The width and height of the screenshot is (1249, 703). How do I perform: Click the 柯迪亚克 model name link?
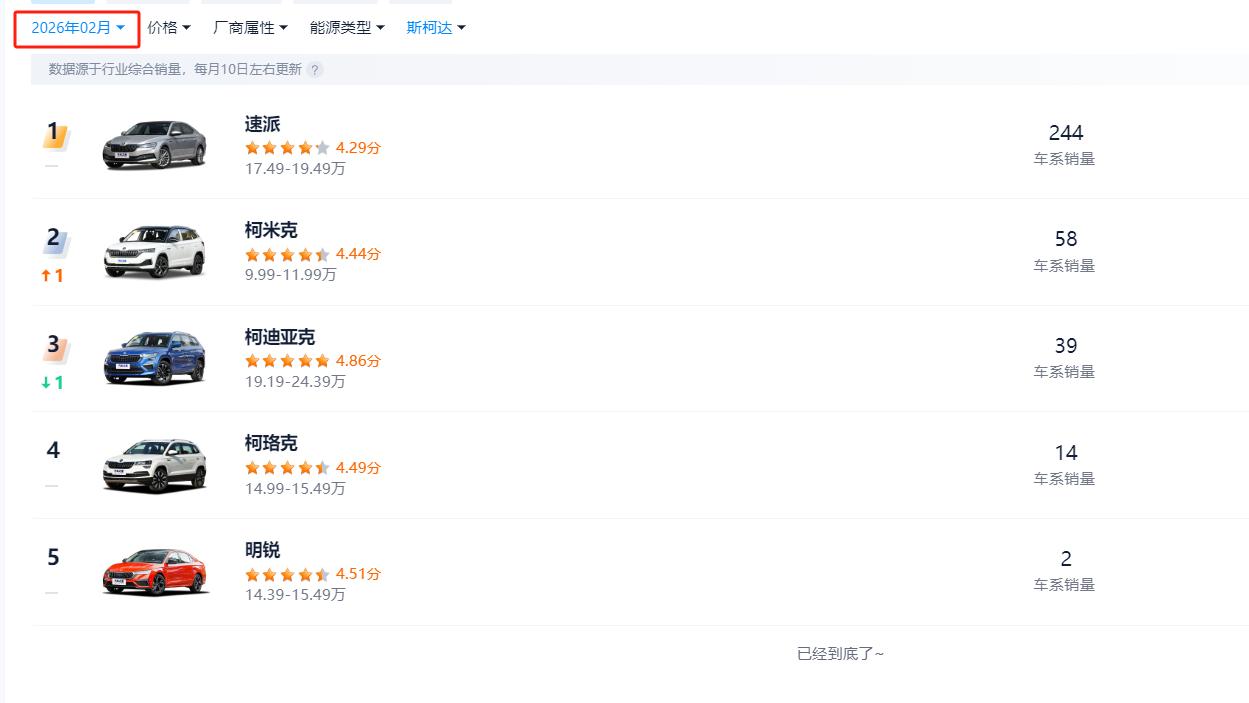tap(280, 337)
